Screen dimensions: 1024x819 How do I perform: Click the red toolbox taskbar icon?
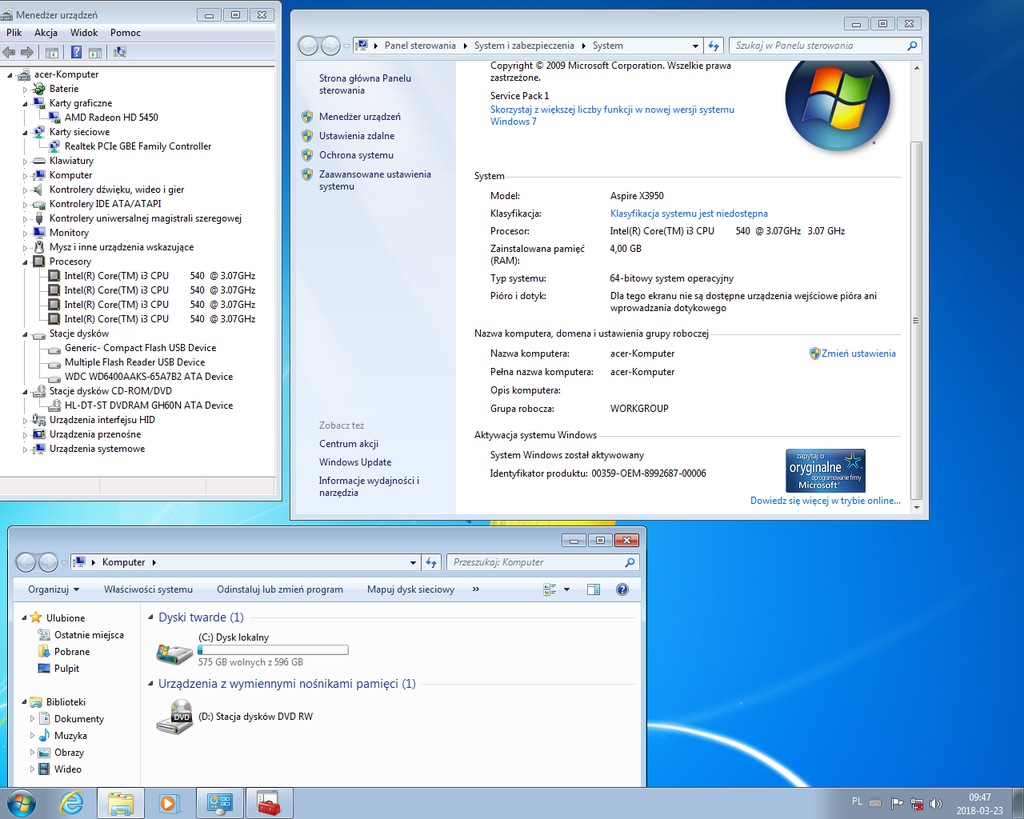pos(268,803)
